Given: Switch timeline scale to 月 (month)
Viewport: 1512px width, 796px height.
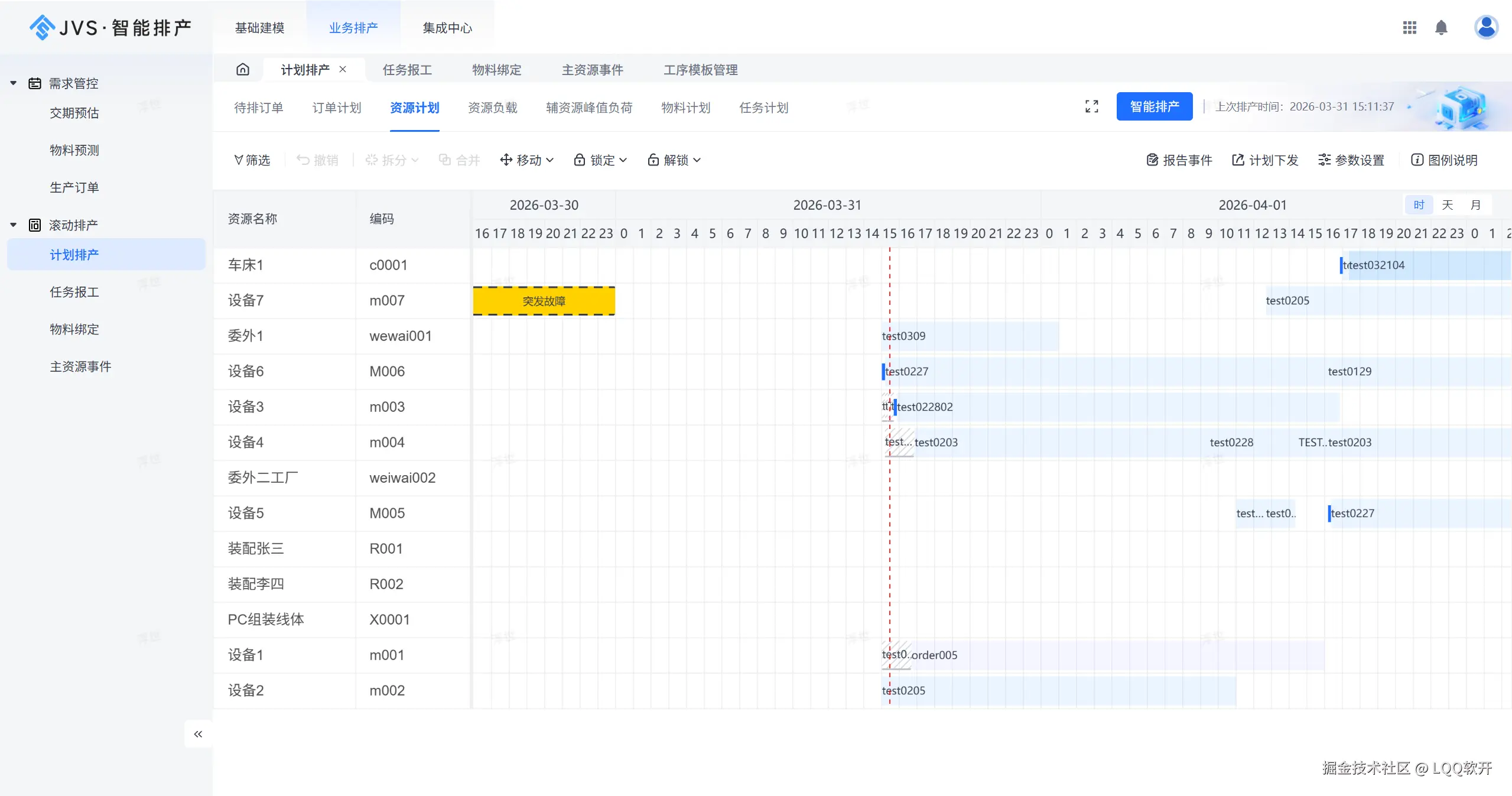Looking at the screenshot, I should tap(1475, 205).
